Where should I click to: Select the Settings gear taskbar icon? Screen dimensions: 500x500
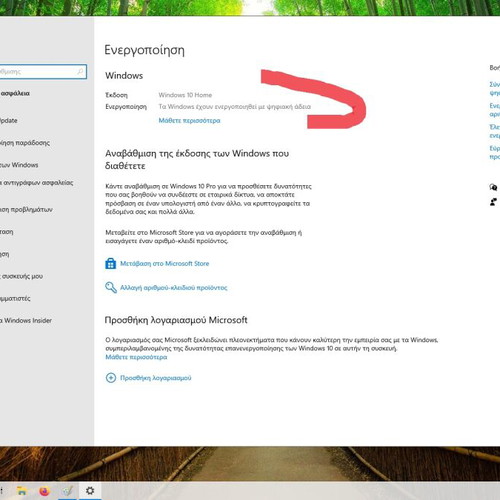coord(90,491)
